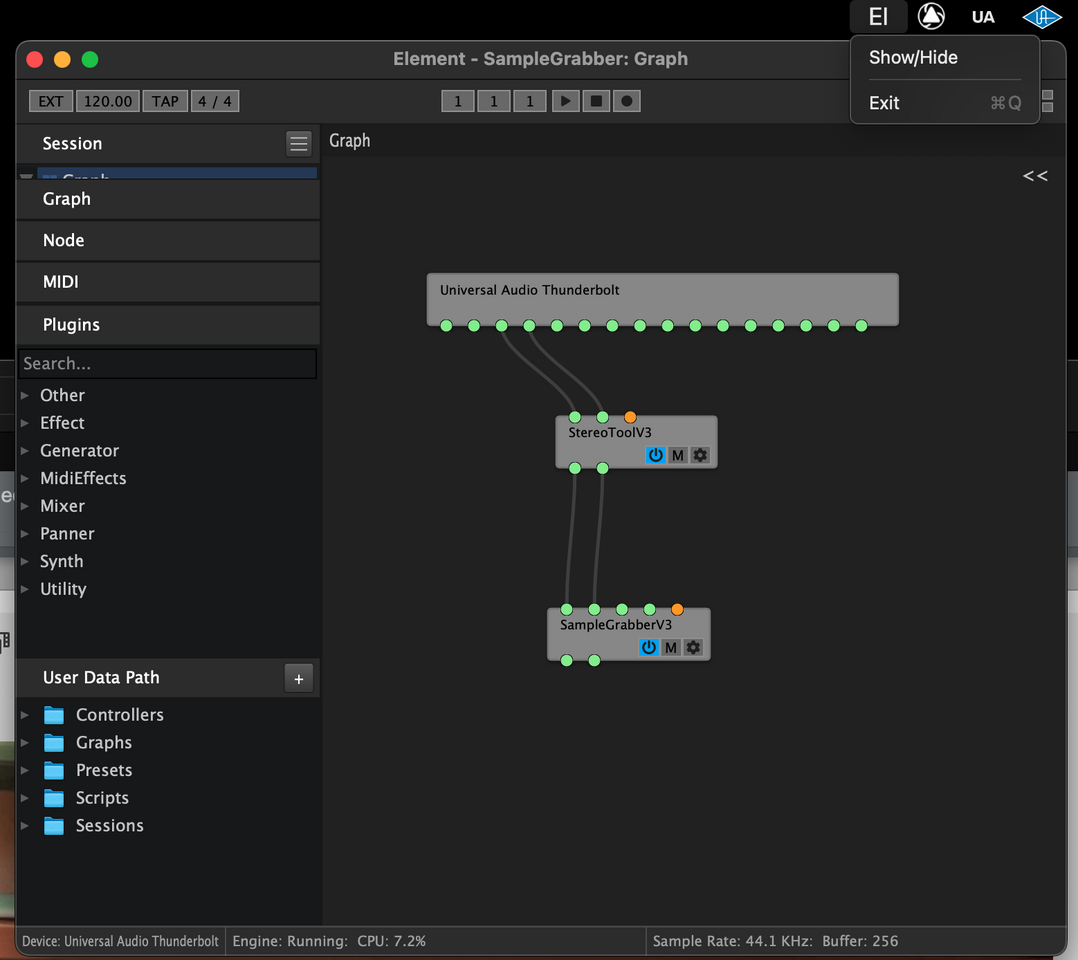Select the StereoToolV3 node title
1078x960 pixels.
[x=610, y=433]
